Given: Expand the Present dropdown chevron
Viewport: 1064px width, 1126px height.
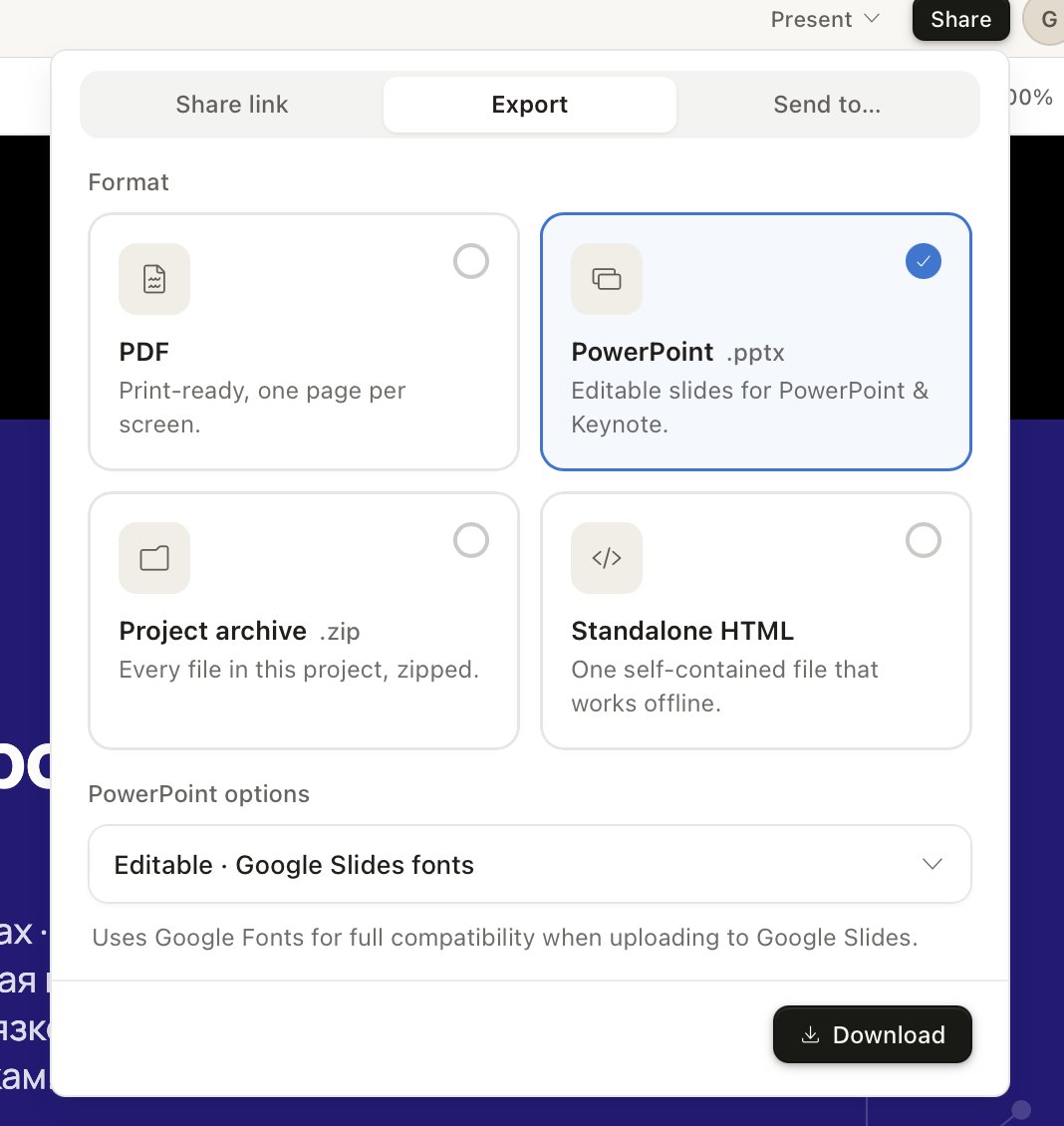Looking at the screenshot, I should coord(872,19).
